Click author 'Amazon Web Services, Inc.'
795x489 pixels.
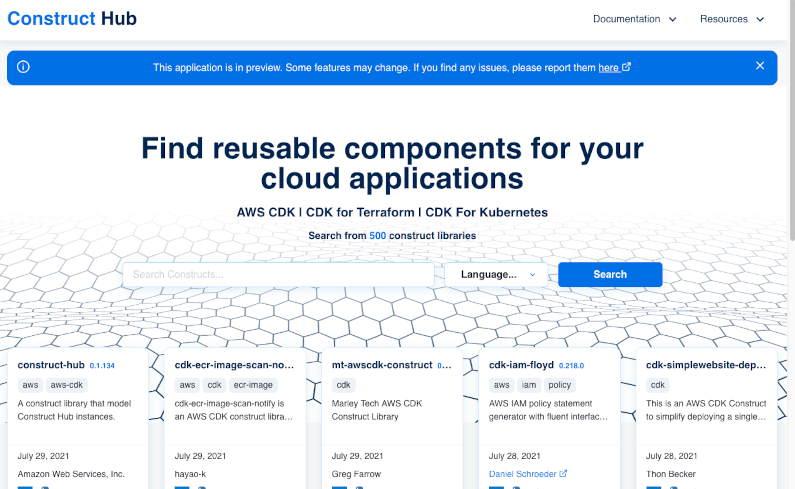[x=71, y=474]
